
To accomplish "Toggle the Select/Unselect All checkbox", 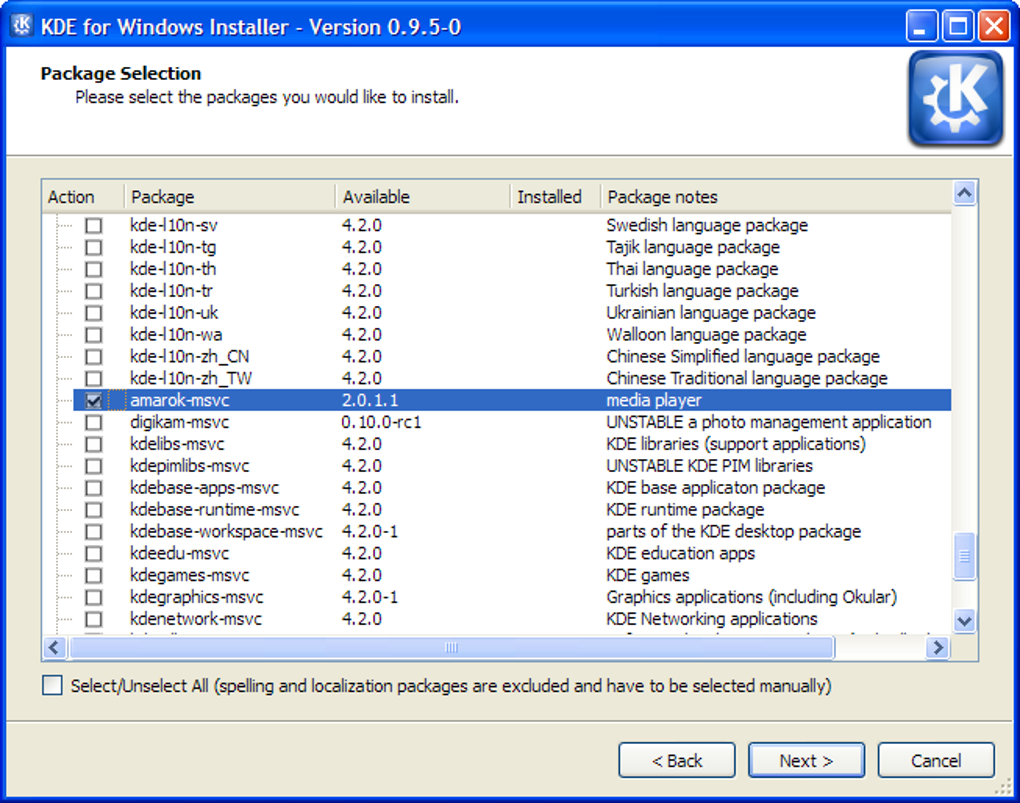I will tap(52, 685).
